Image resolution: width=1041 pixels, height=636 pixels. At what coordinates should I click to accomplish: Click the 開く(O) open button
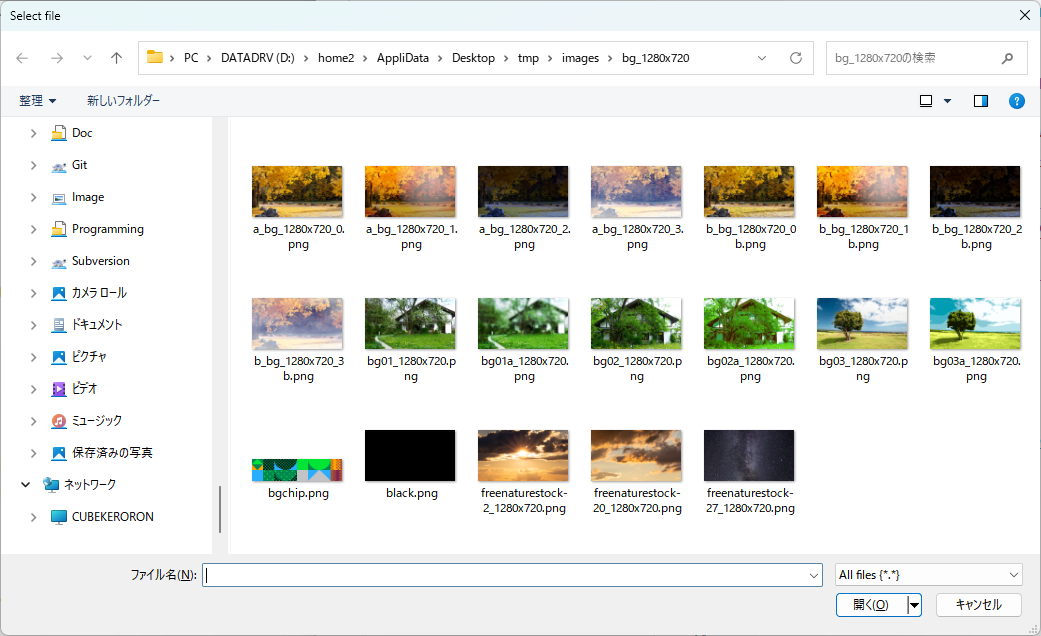pyautogui.click(x=870, y=605)
